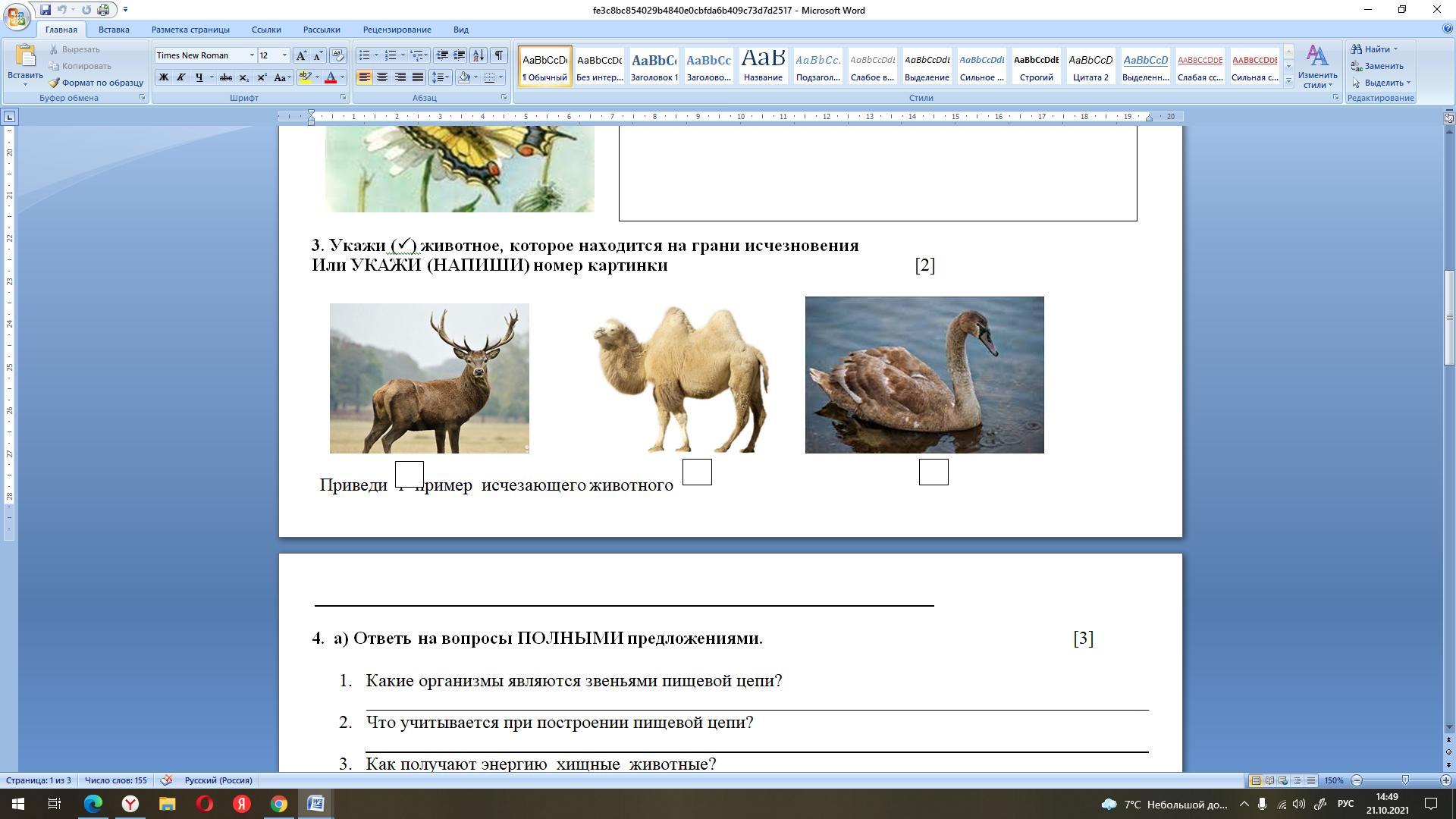Click Заменить in the editing group
This screenshot has height=819, width=1456.
click(1383, 66)
